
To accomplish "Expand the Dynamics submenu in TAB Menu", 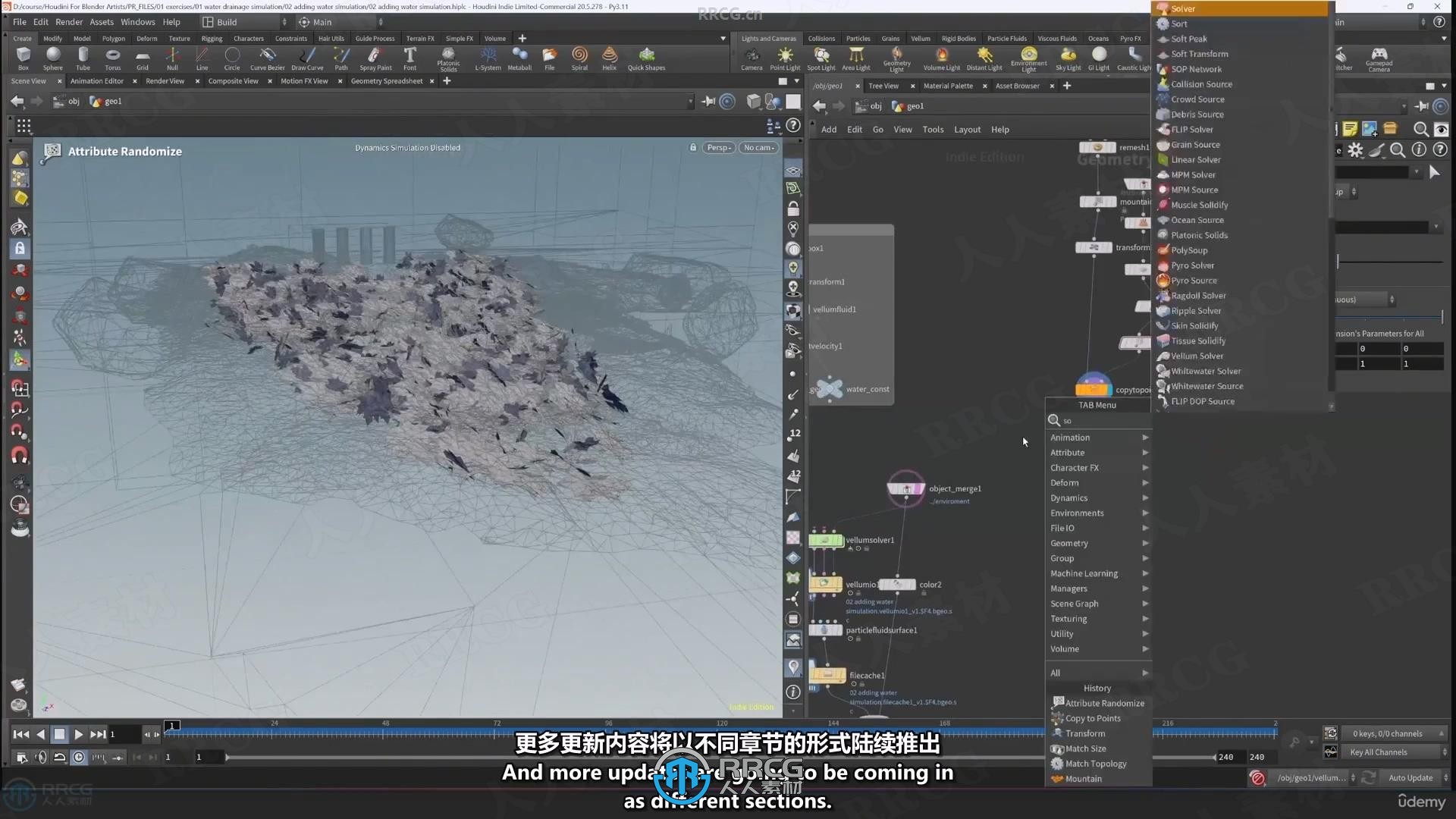I will (x=1099, y=498).
